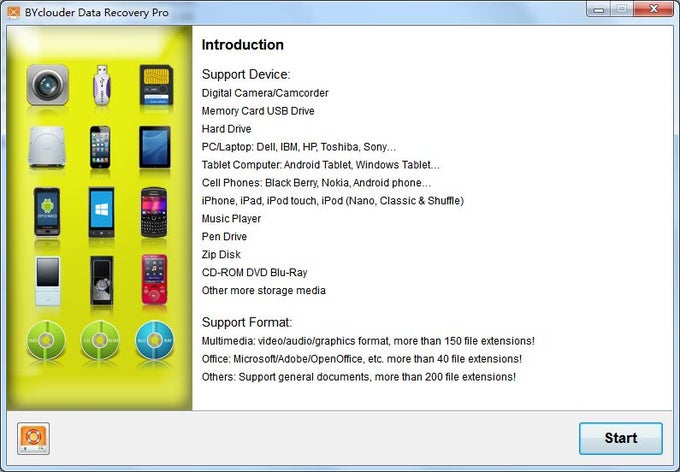This screenshot has height=472, width=680.
Task: Click the "CD-ROM DVD Blu-Ray" line
Action: tap(255, 272)
